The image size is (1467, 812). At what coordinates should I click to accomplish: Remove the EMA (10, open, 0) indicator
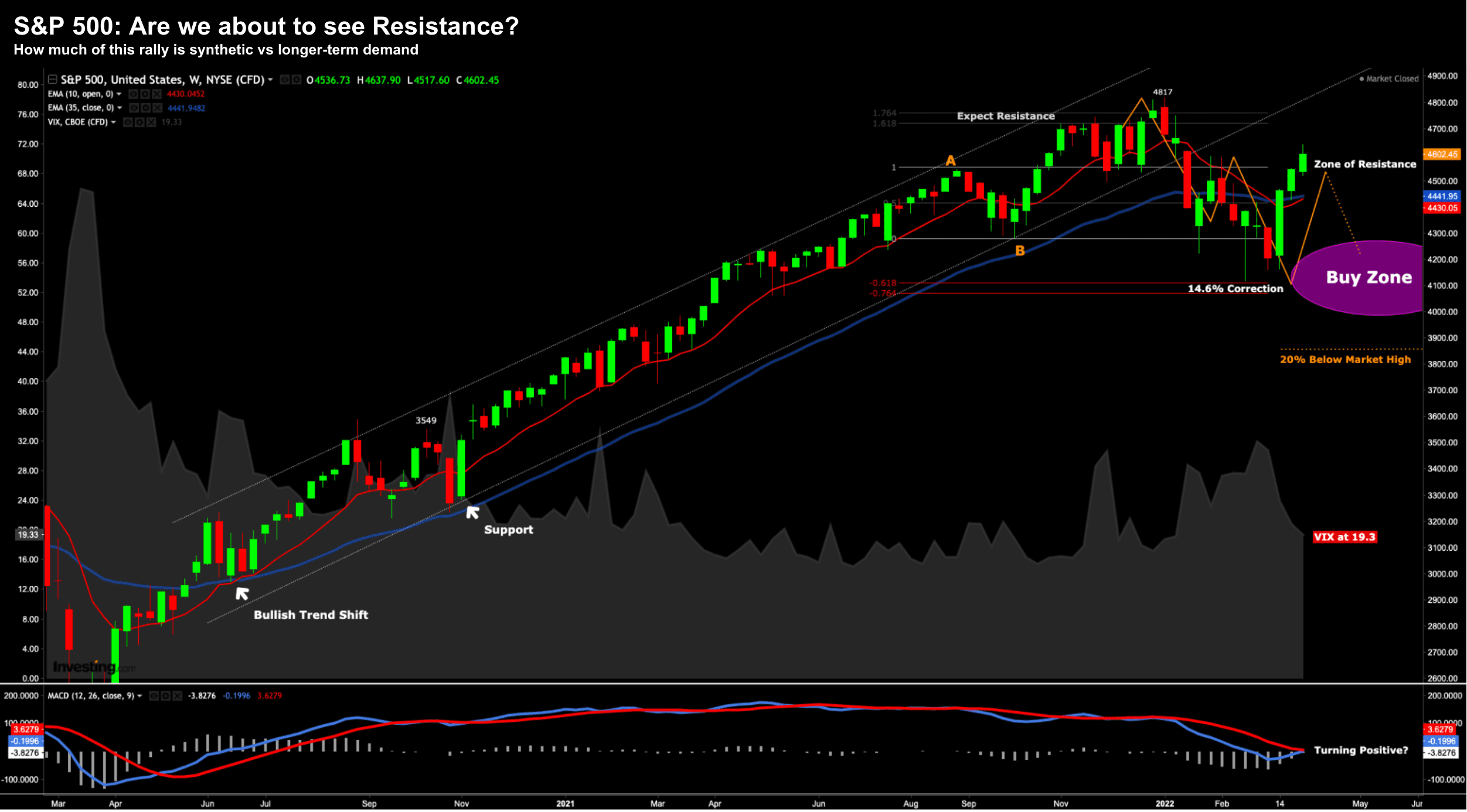pyautogui.click(x=156, y=94)
